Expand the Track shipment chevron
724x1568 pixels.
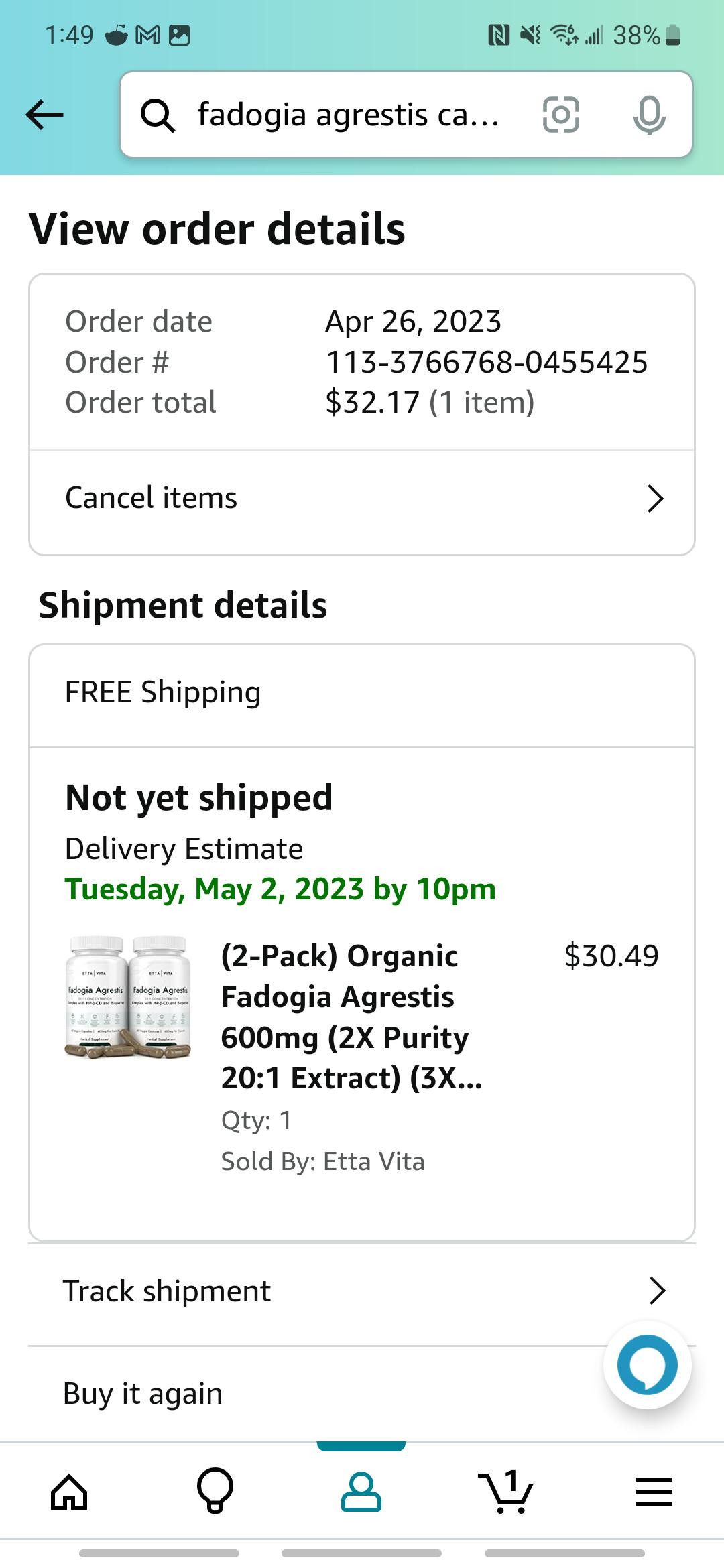[x=657, y=1291]
